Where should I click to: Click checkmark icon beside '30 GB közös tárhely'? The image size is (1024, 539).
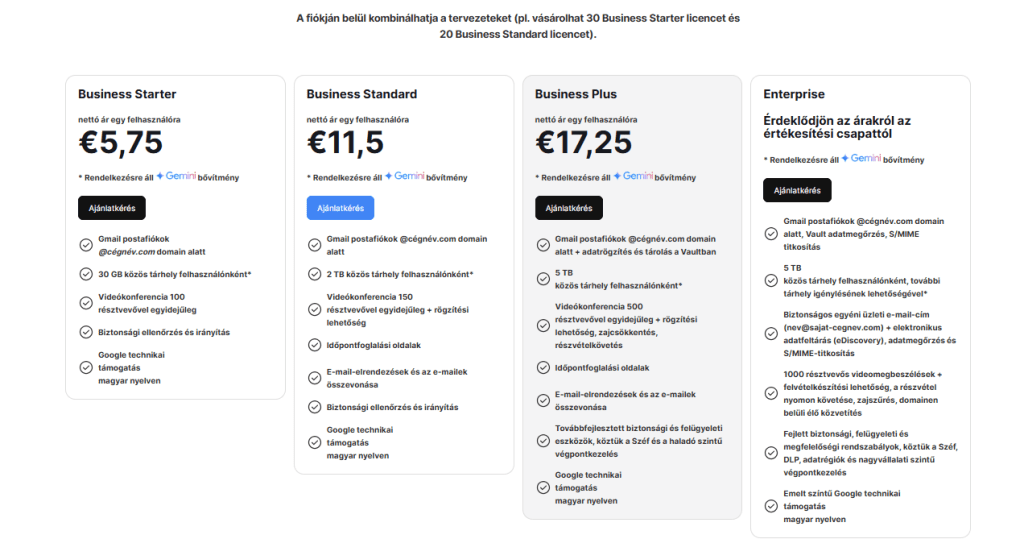86,274
